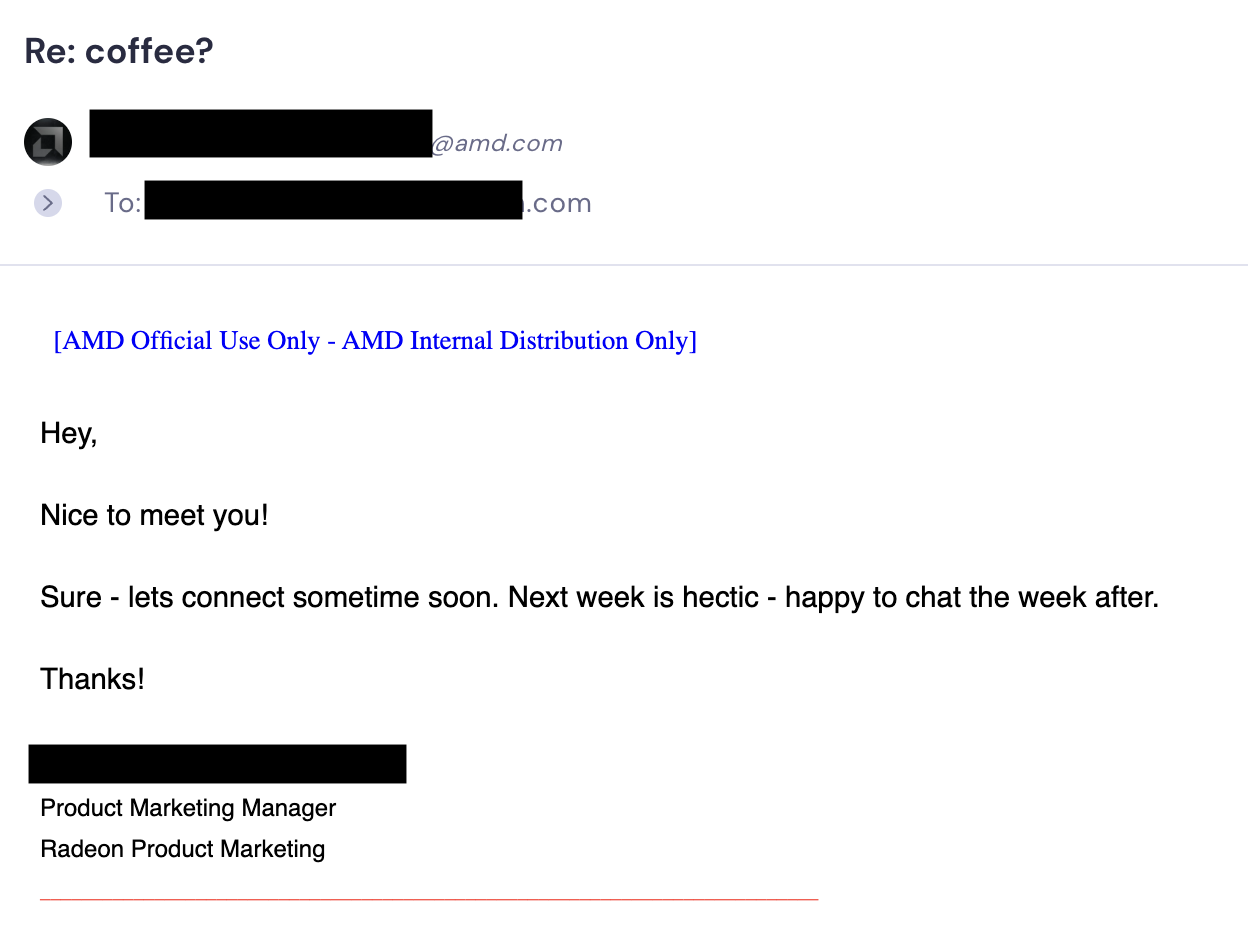Click the "To:" recipient label
The width and height of the screenshot is (1248, 928).
coord(123,203)
